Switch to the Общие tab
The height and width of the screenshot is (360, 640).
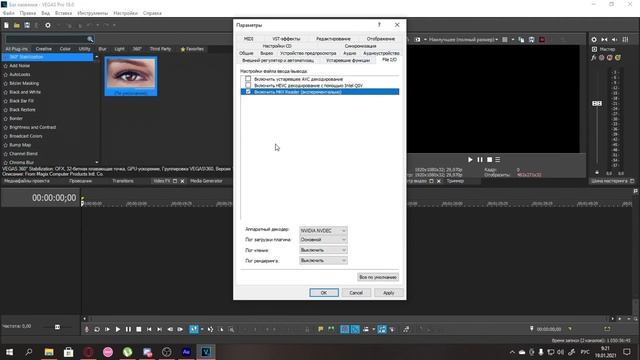click(246, 53)
